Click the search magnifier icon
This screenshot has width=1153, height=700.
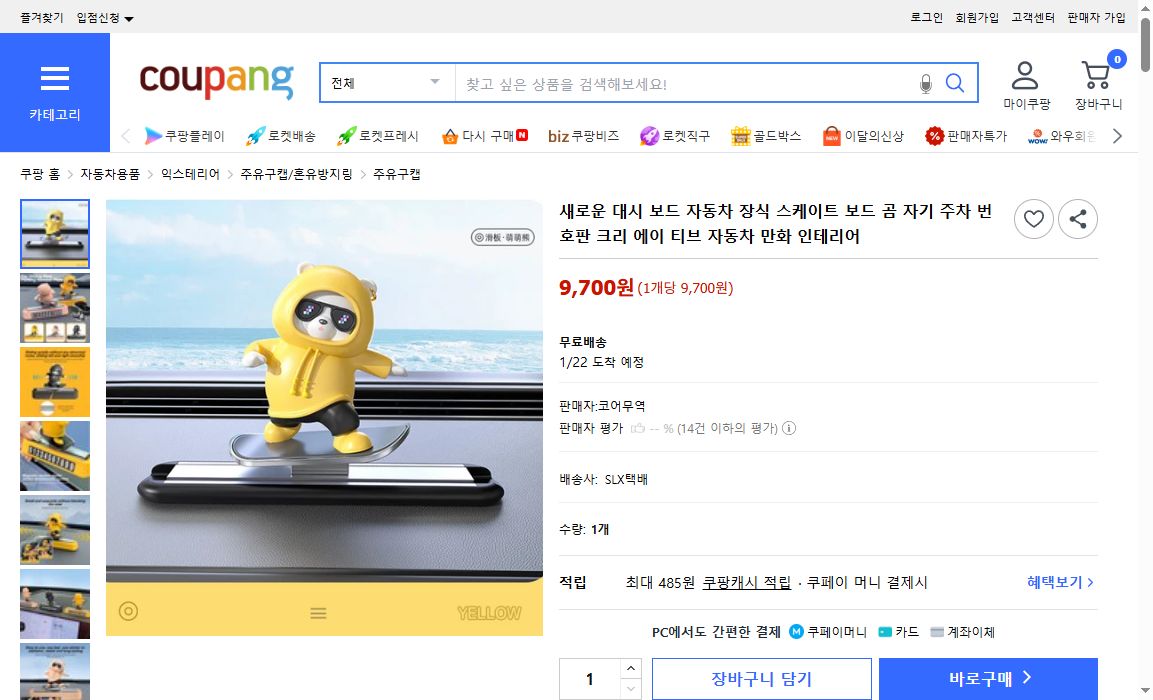click(953, 82)
